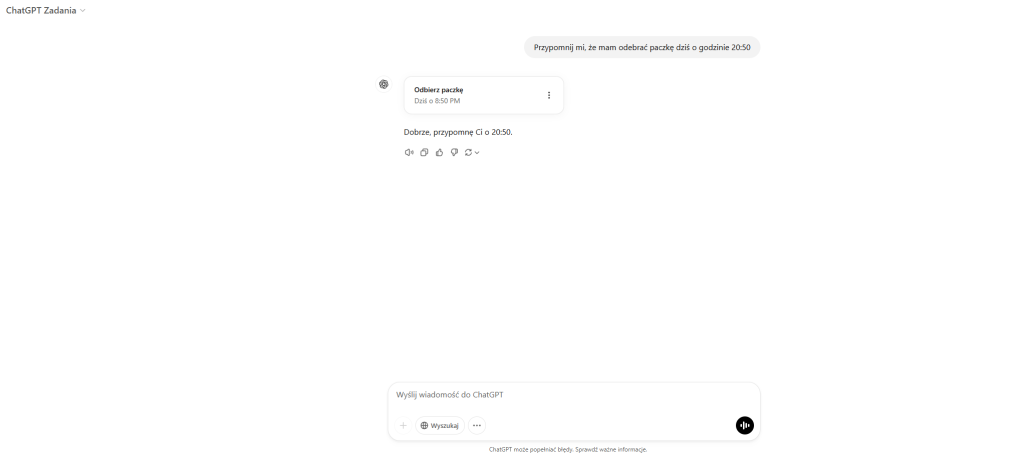Play the reply aloud with speaker icon
Image resolution: width=1024 pixels, height=454 pixels.
(x=409, y=152)
